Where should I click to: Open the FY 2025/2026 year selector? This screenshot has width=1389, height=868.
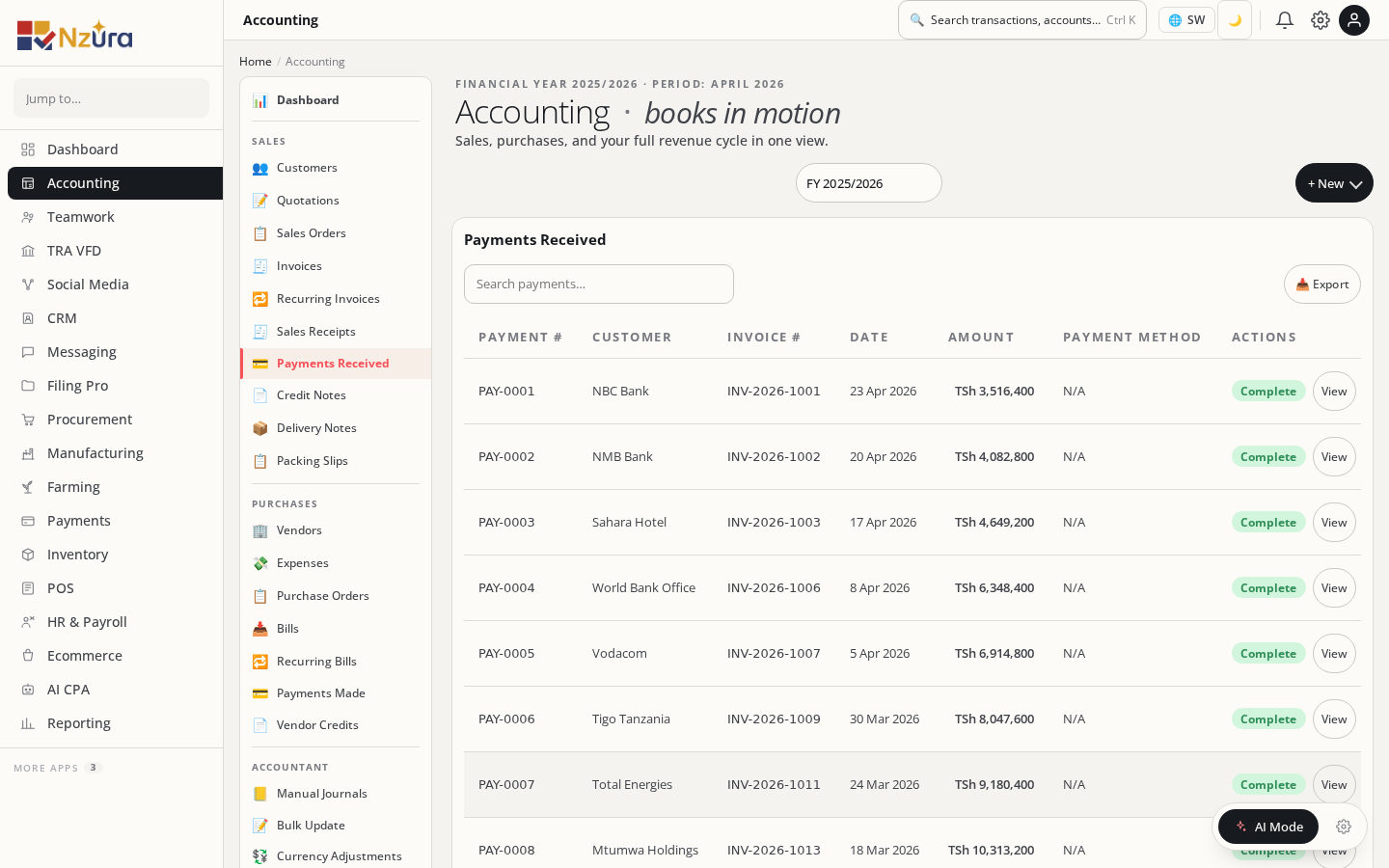(869, 183)
